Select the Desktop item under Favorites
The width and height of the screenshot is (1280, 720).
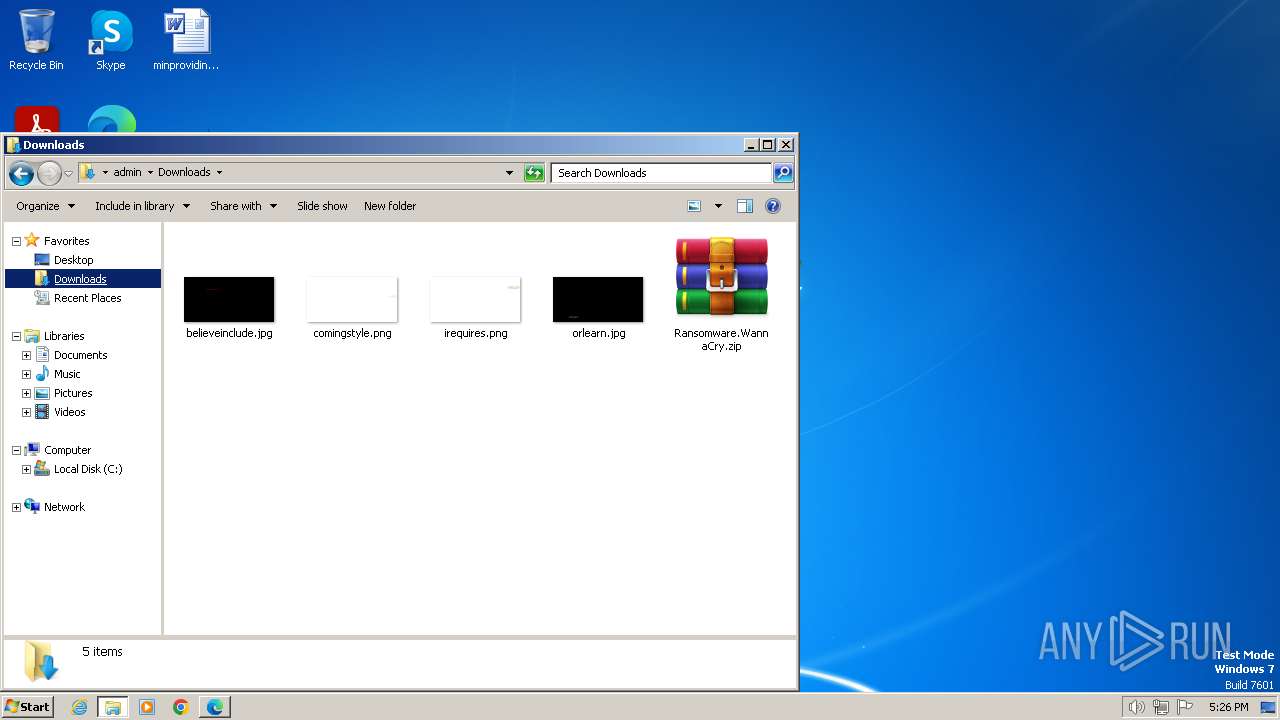click(x=73, y=260)
